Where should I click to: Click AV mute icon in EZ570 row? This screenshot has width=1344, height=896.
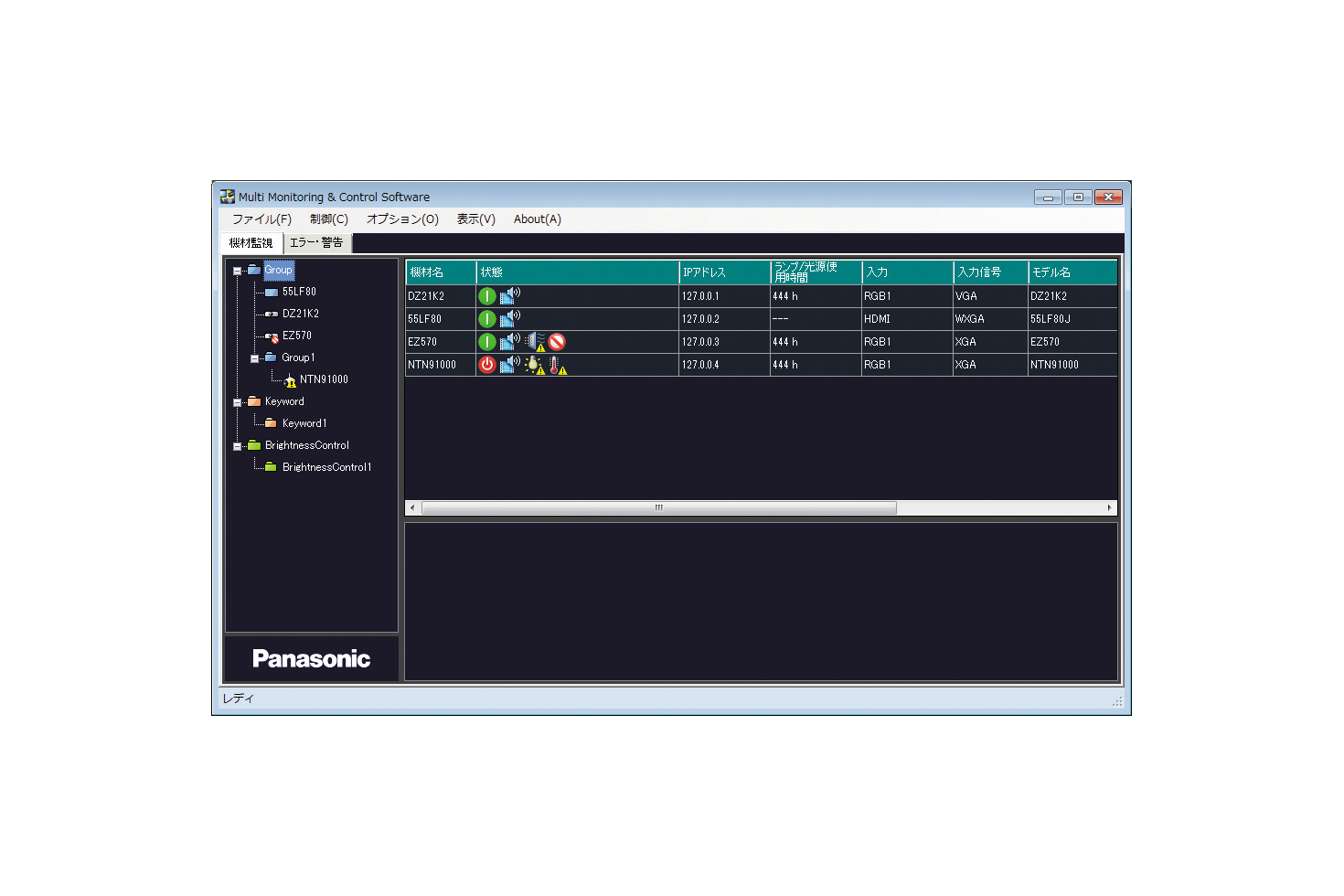click(510, 341)
